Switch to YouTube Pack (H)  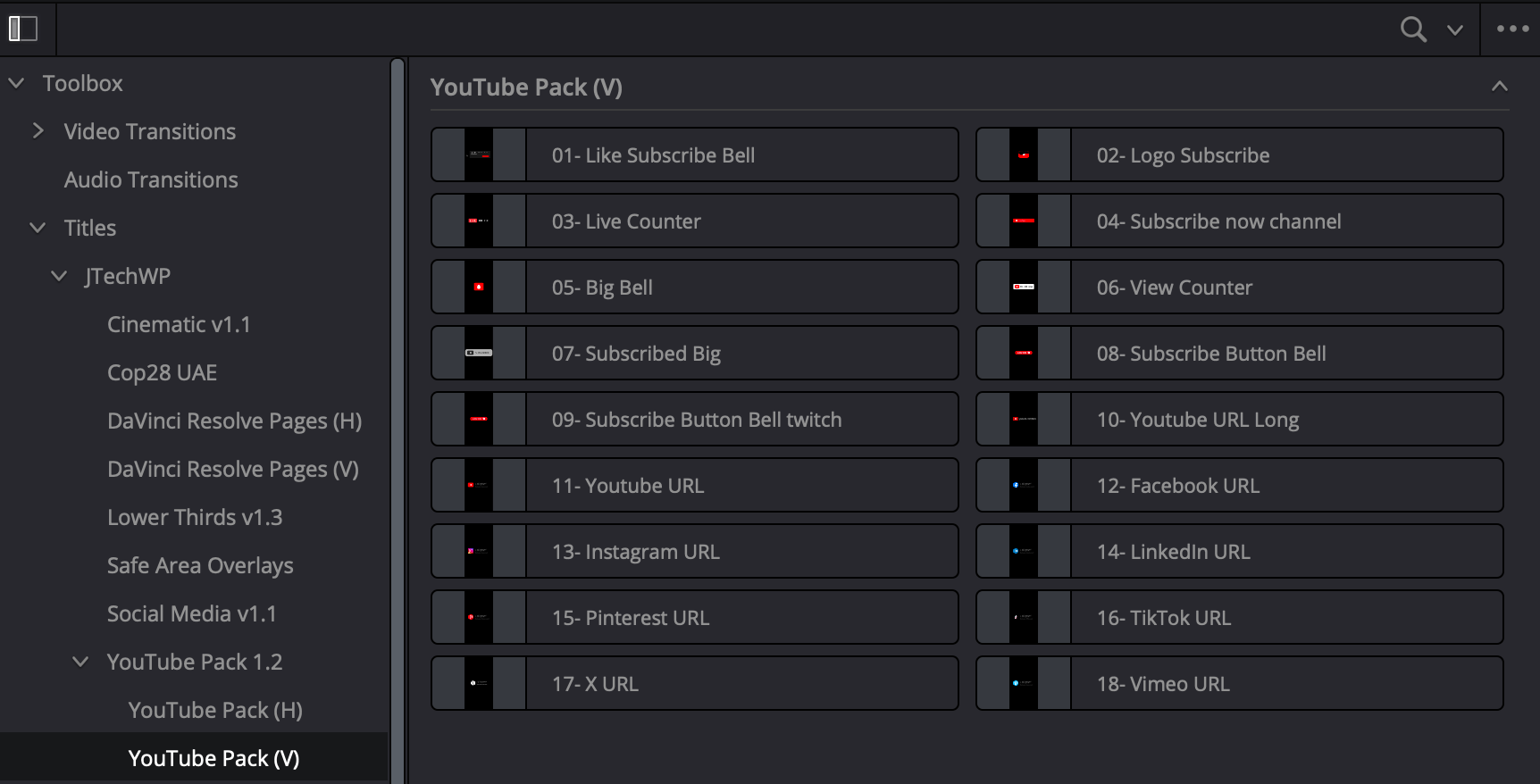point(214,709)
